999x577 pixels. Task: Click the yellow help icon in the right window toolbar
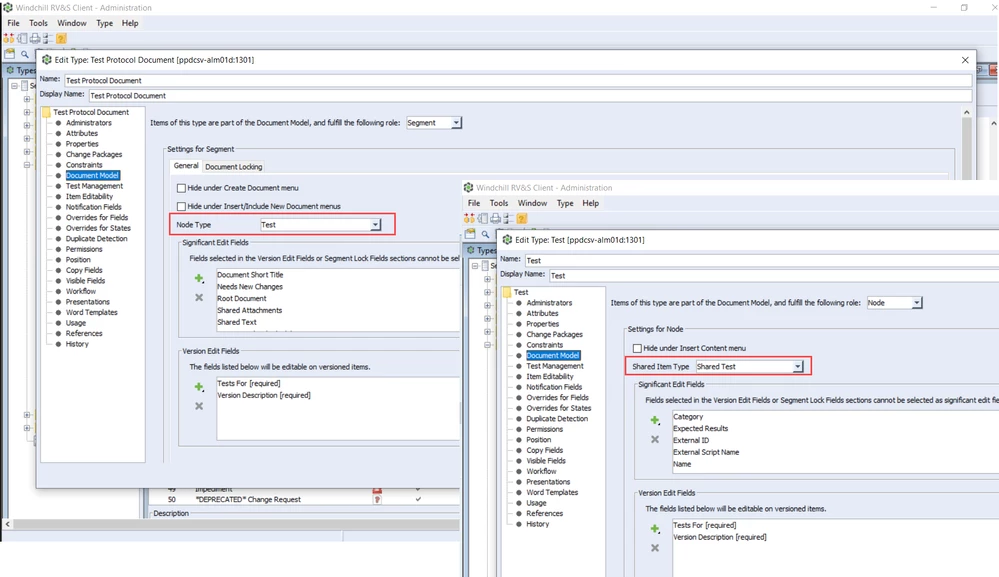[522, 218]
